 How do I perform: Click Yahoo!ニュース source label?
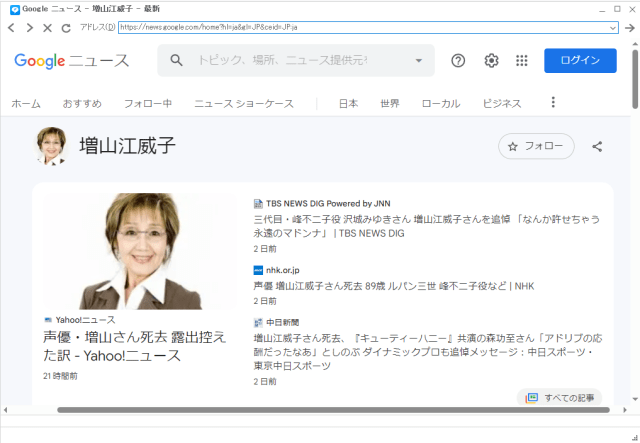pos(85,320)
